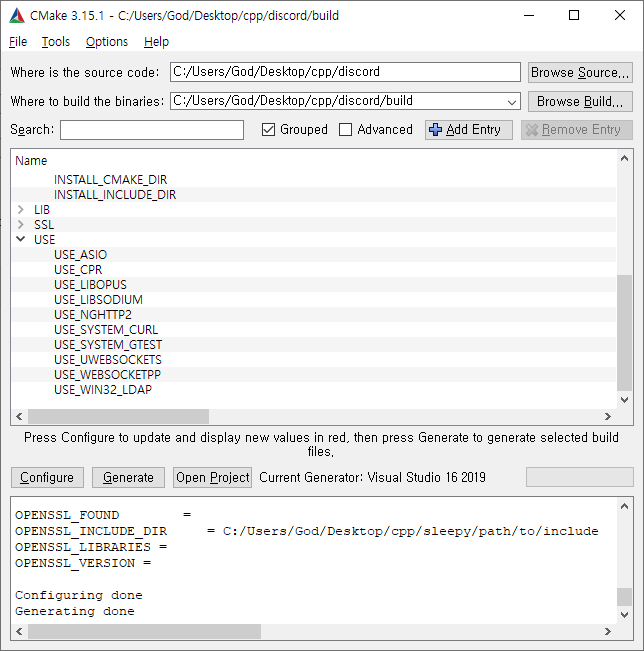Expand the SSL group
Screen dimensions: 644x651
(x=20, y=225)
